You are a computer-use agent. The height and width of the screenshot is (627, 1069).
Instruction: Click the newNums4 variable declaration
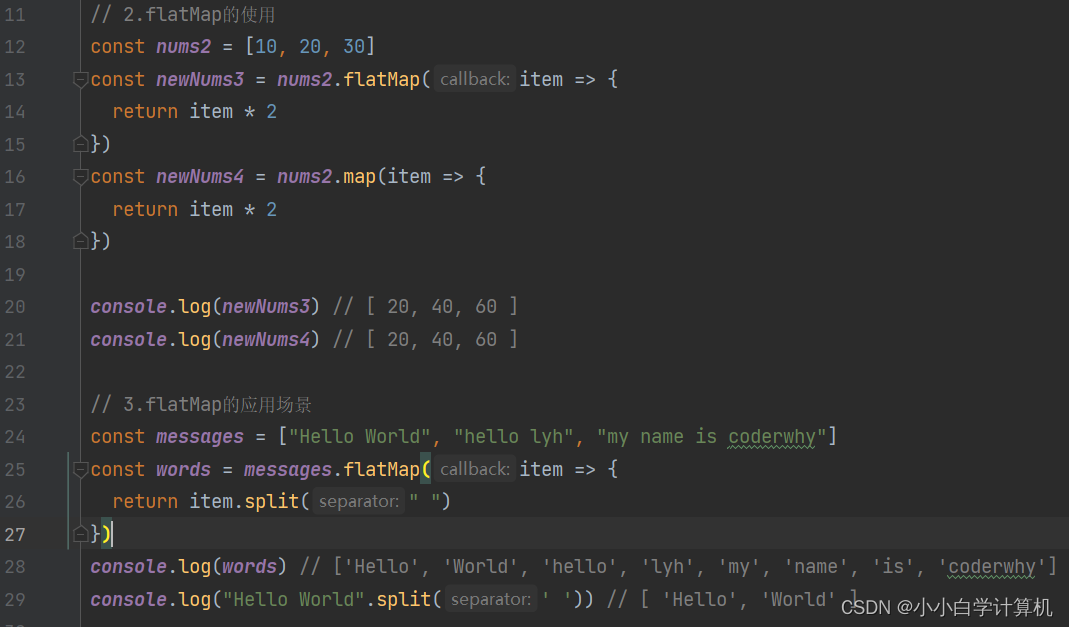(x=200, y=177)
